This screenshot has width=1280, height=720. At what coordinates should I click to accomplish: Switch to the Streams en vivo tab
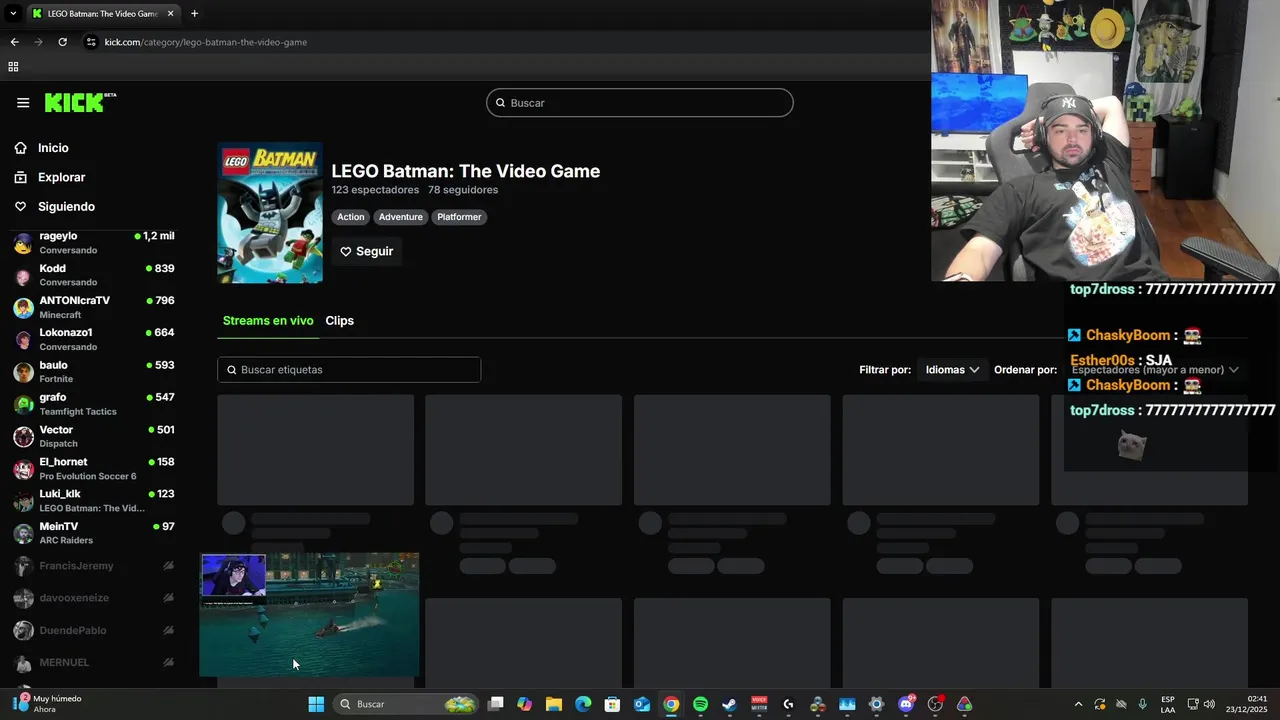pyautogui.click(x=268, y=321)
